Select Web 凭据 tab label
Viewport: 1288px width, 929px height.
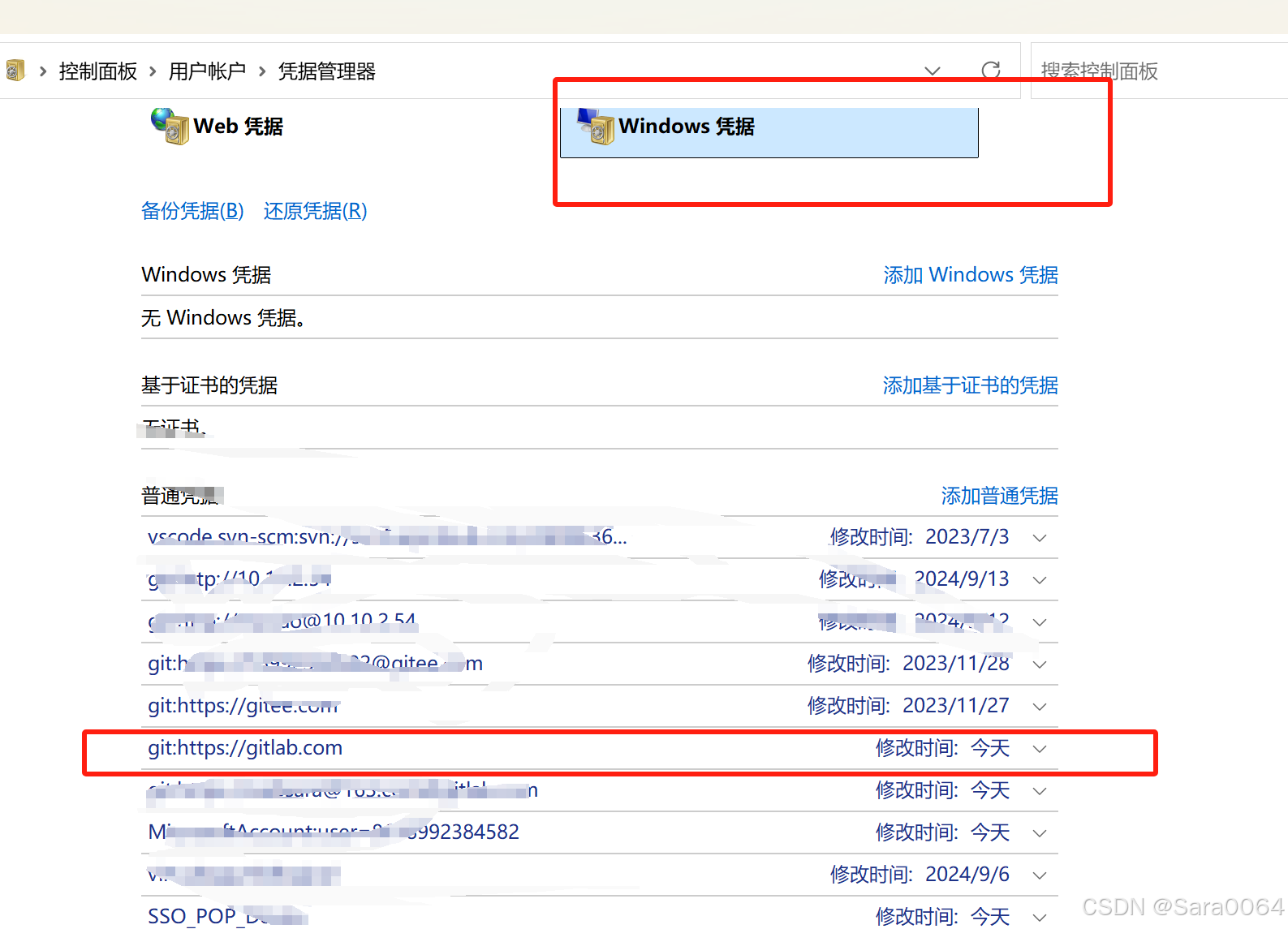click(239, 127)
